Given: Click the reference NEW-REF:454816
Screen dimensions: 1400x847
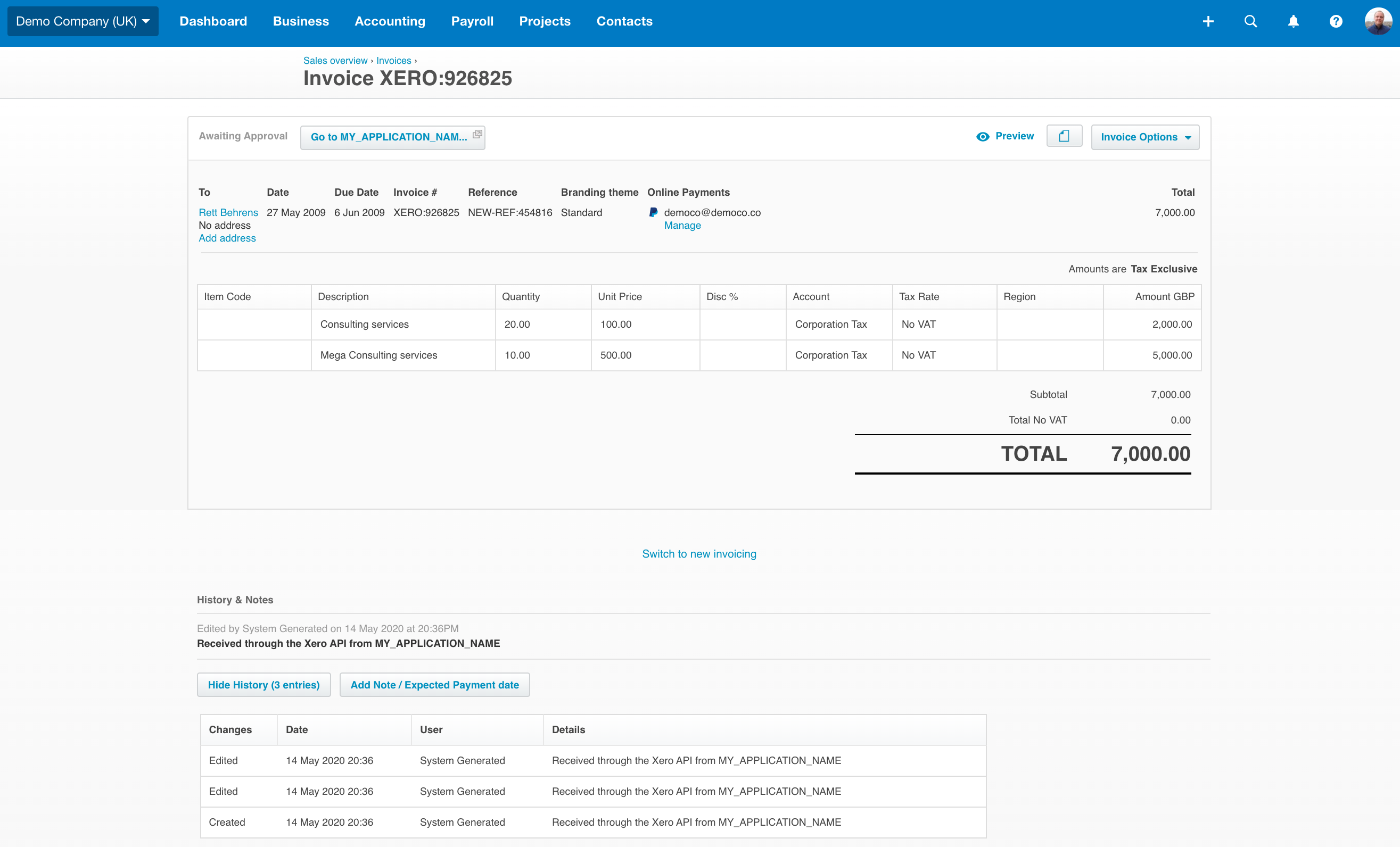Looking at the screenshot, I should click(509, 212).
